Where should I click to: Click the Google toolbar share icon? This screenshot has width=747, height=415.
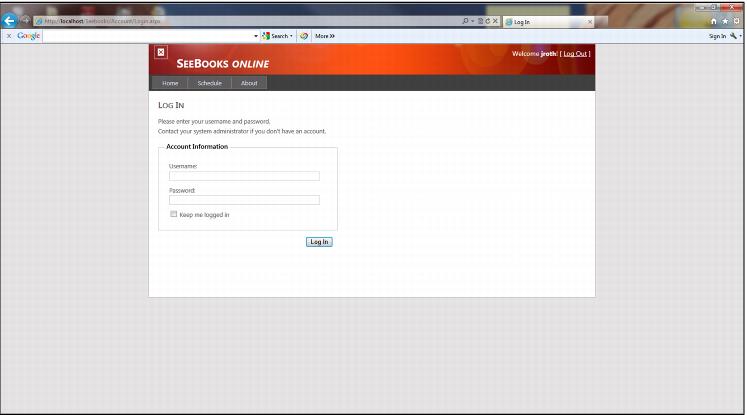(304, 36)
